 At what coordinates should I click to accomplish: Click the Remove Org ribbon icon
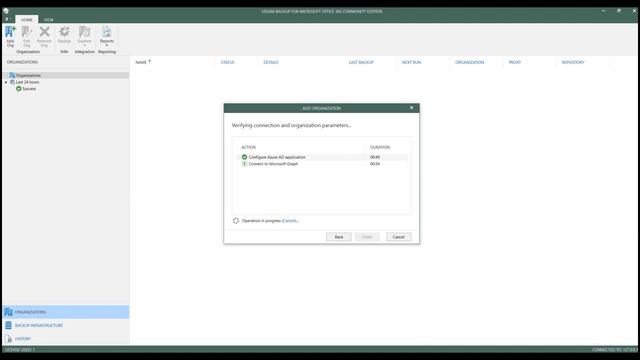[44, 36]
